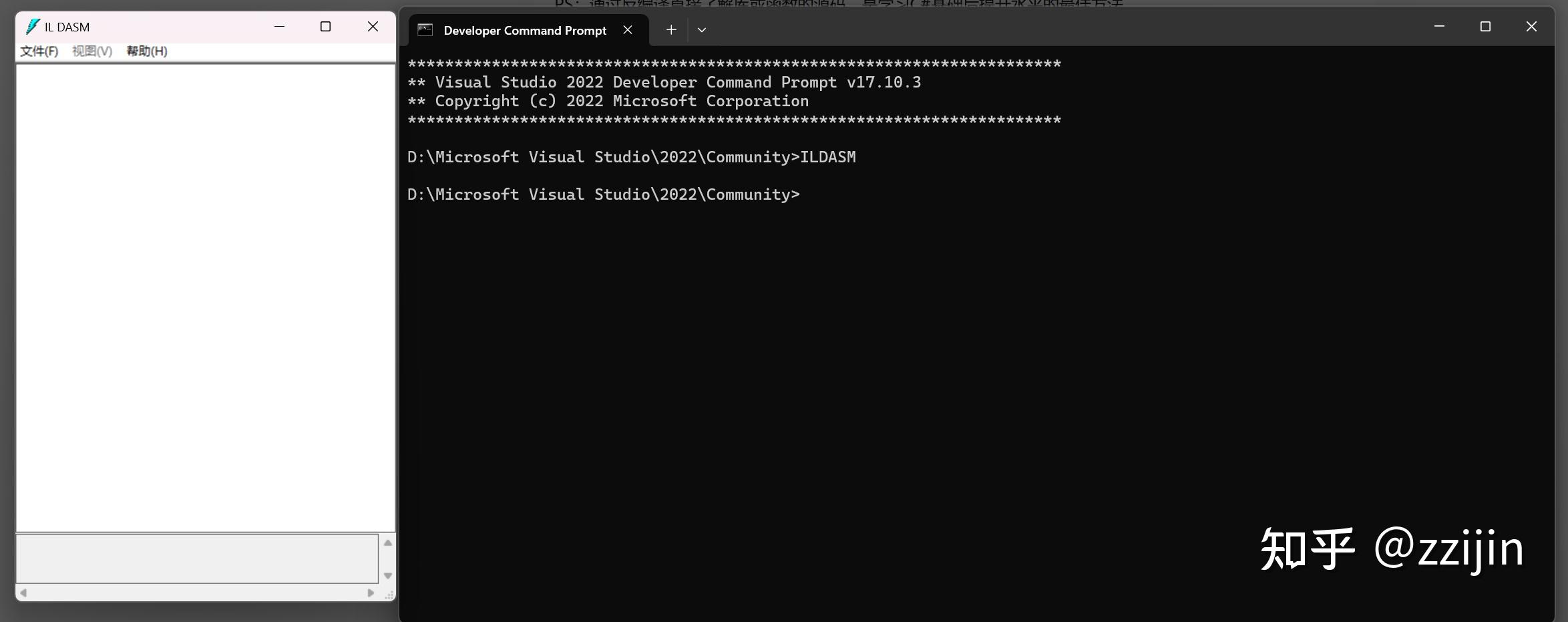Open a new terminal tab with plus button
The width and height of the screenshot is (1568, 622).
pos(671,30)
